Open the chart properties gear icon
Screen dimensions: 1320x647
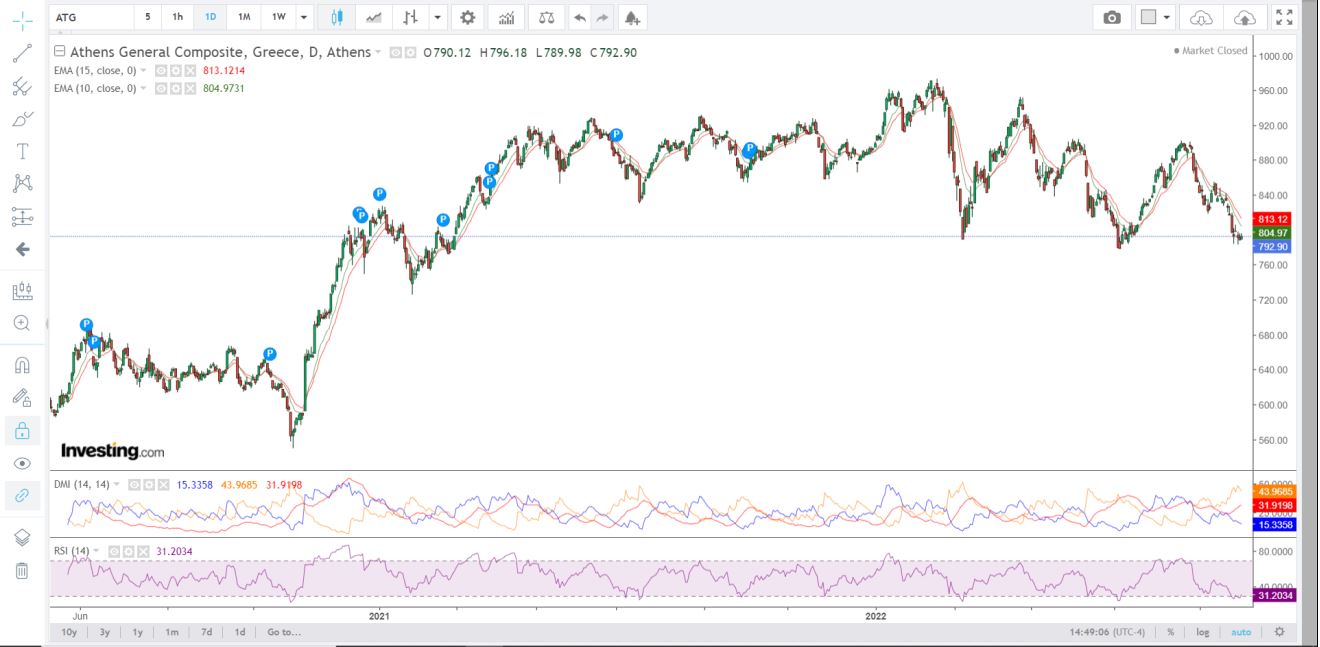(467, 17)
